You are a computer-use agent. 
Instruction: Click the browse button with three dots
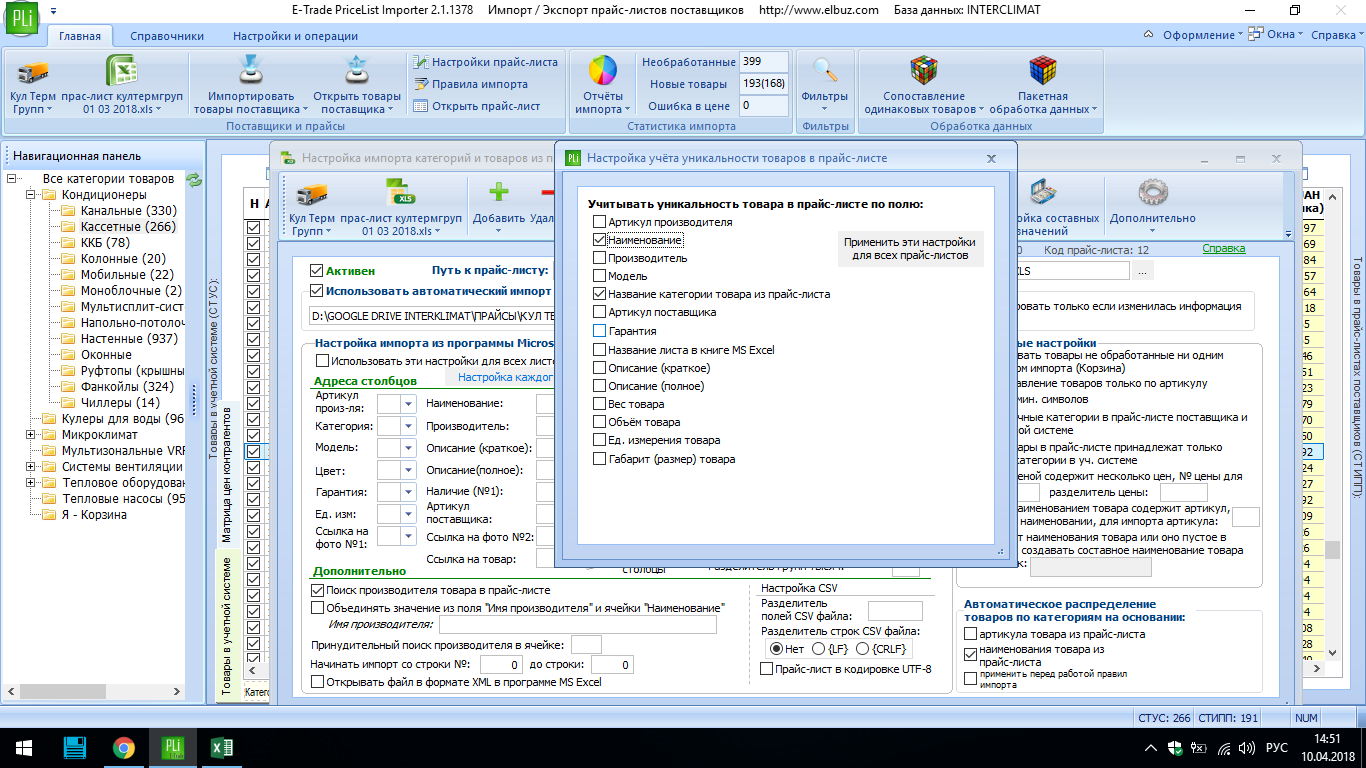1144,271
